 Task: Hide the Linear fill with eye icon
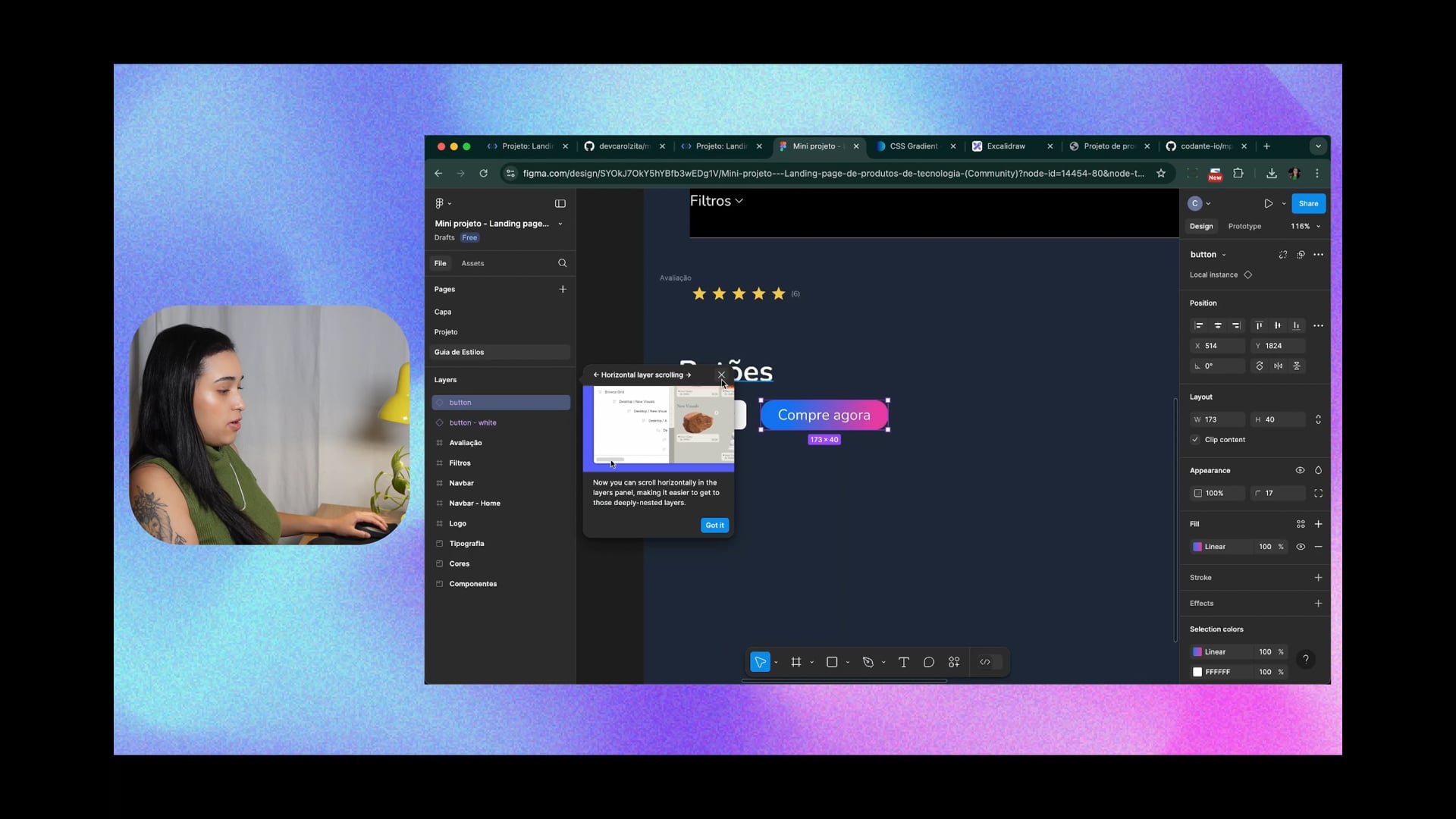click(x=1301, y=547)
